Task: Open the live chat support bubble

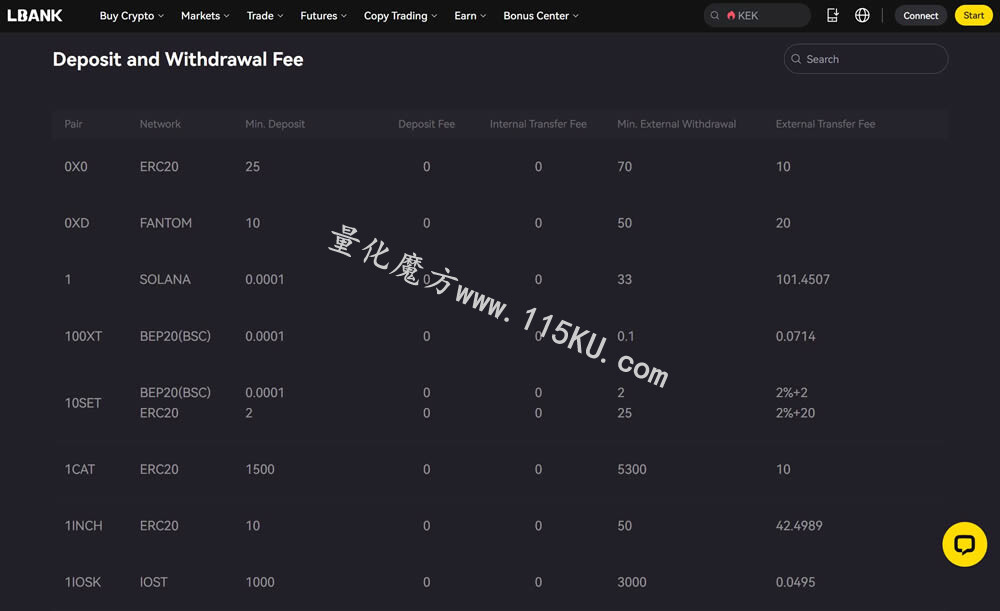Action: click(964, 544)
